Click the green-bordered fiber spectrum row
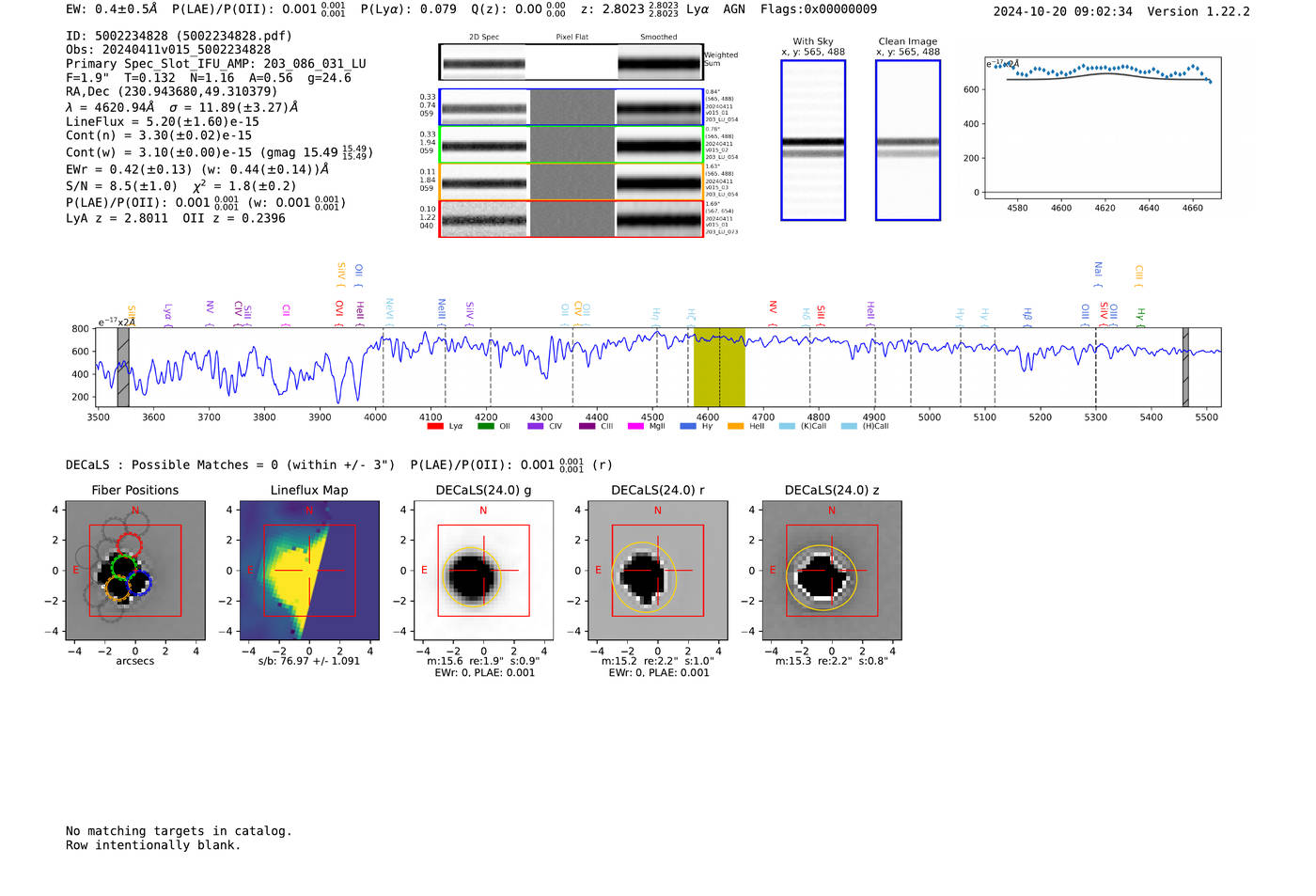The width and height of the screenshot is (1316, 896). click(x=571, y=145)
